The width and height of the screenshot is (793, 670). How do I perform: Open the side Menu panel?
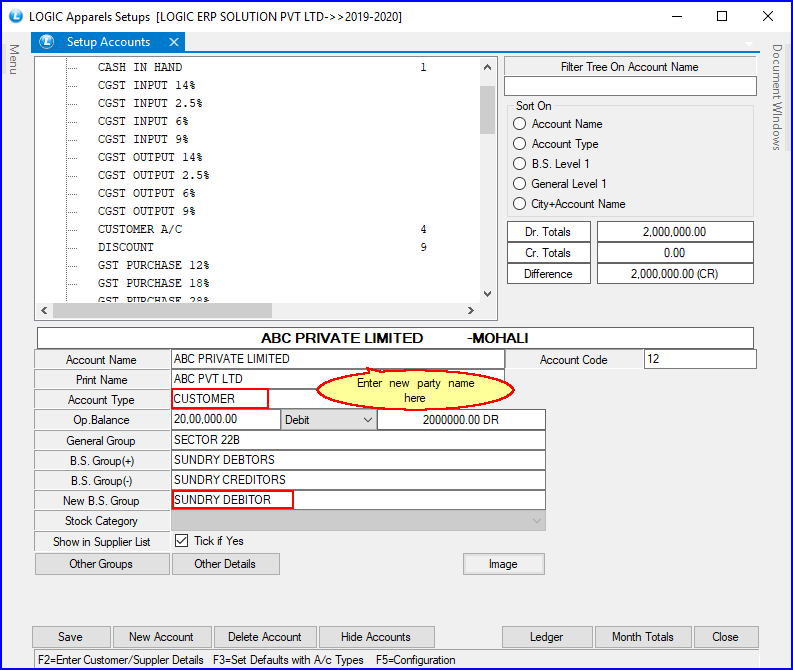point(13,60)
